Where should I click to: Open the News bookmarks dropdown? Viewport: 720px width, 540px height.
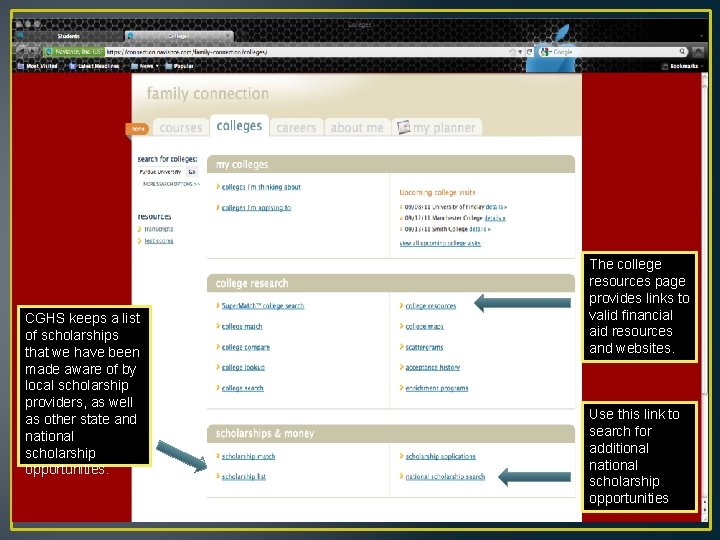coord(145,66)
